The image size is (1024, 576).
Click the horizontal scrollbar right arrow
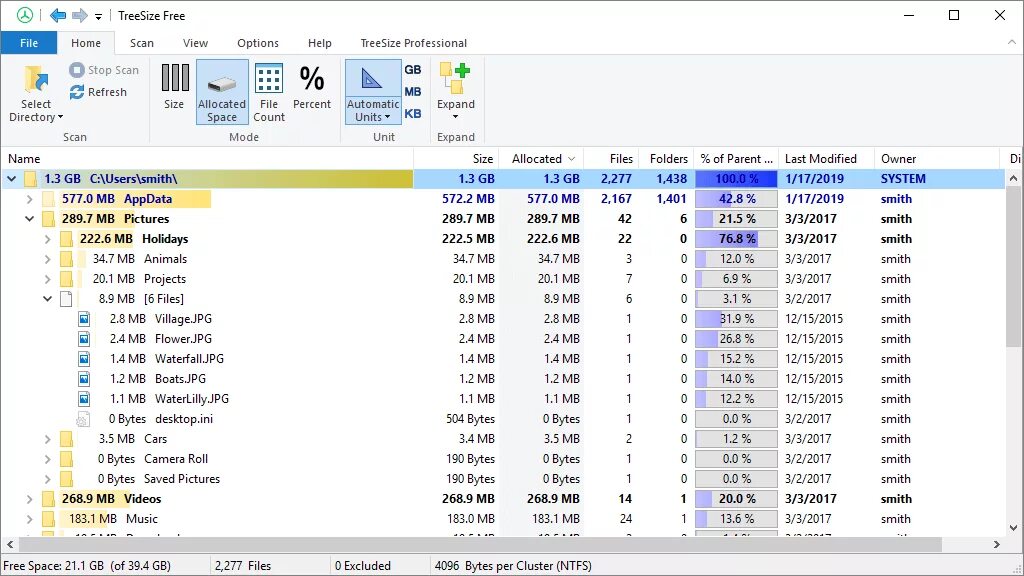(997, 544)
